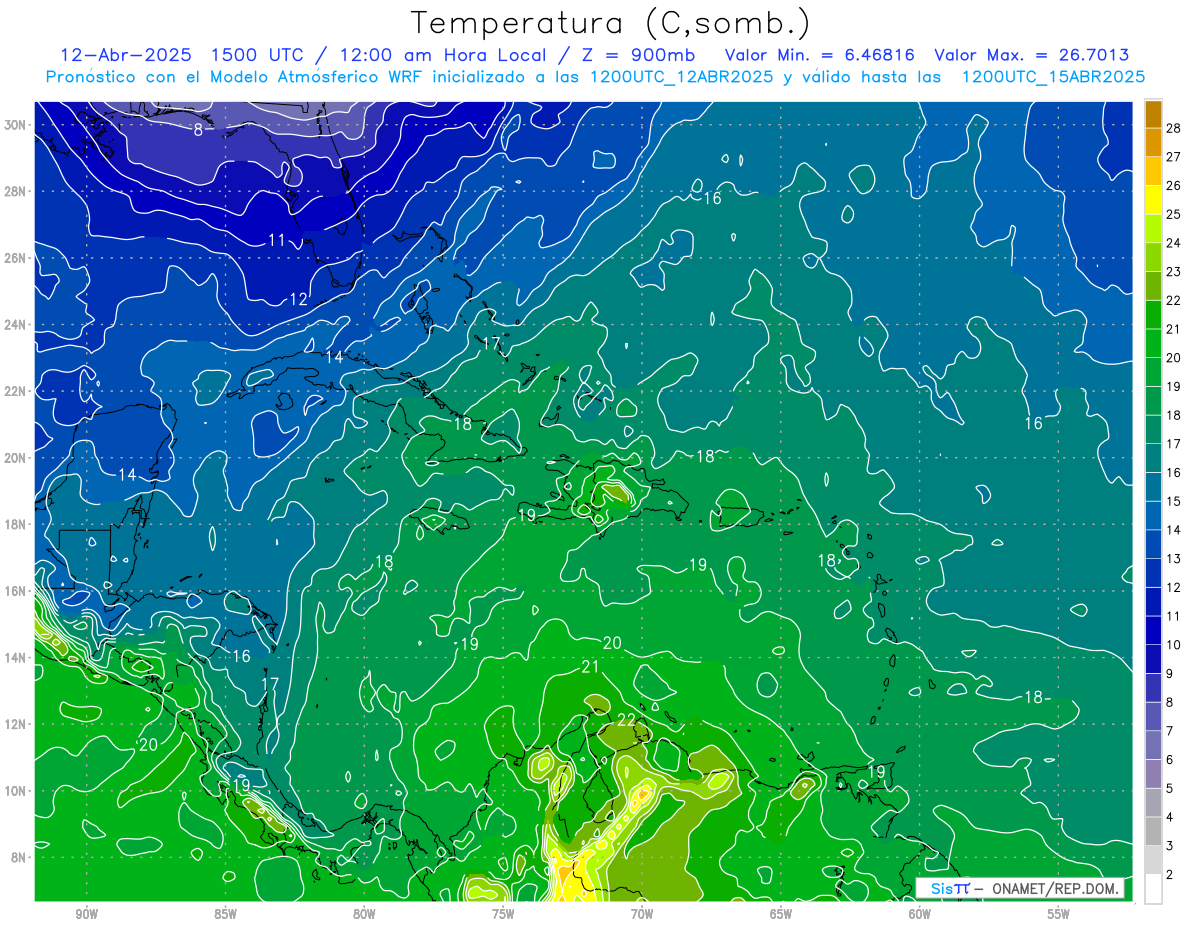Click the title 'Temperatura (C,somb.)'
Image resolution: width=1200 pixels, height=927 pixels.
611,24
